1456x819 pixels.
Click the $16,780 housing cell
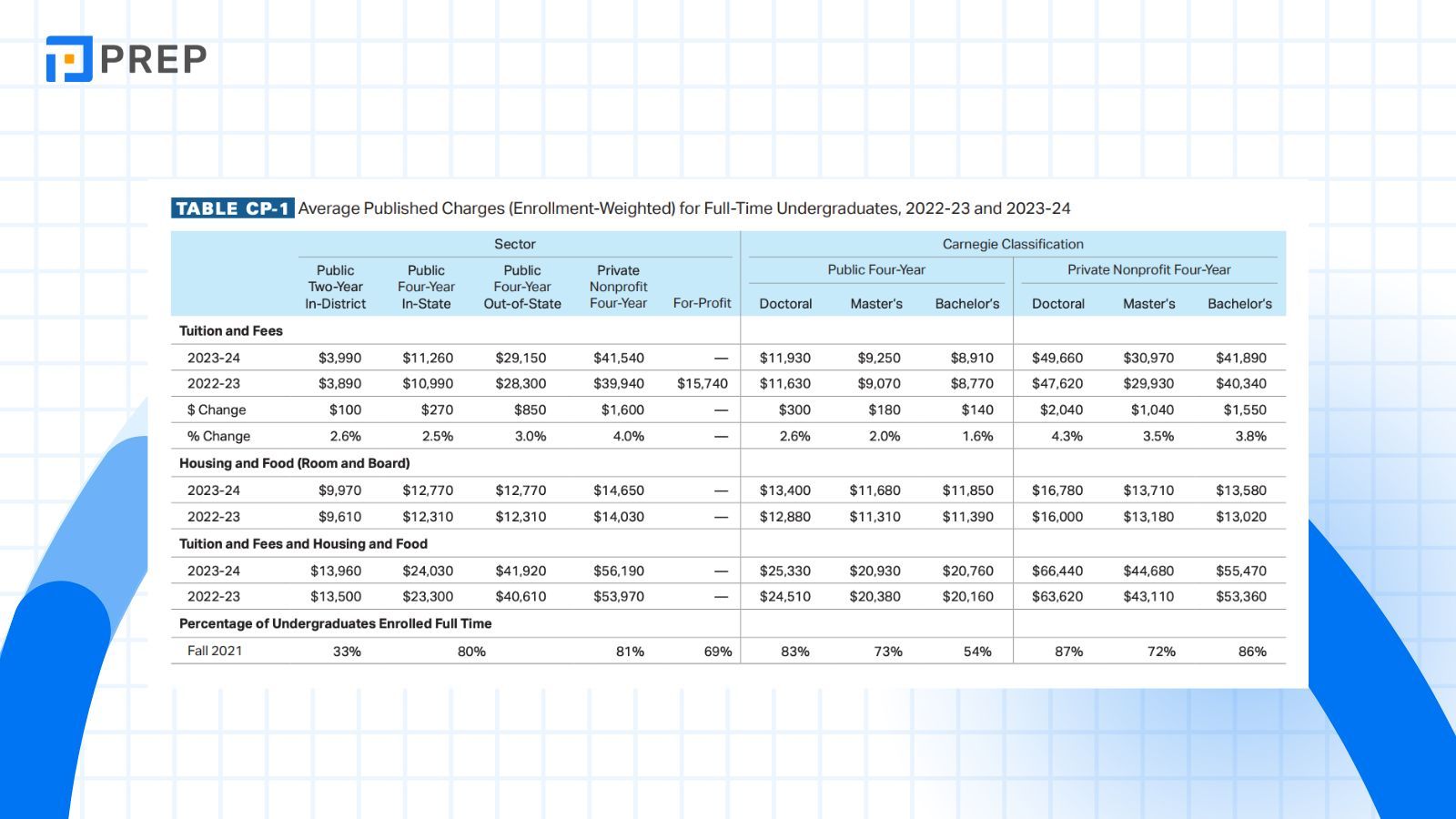pos(1057,490)
